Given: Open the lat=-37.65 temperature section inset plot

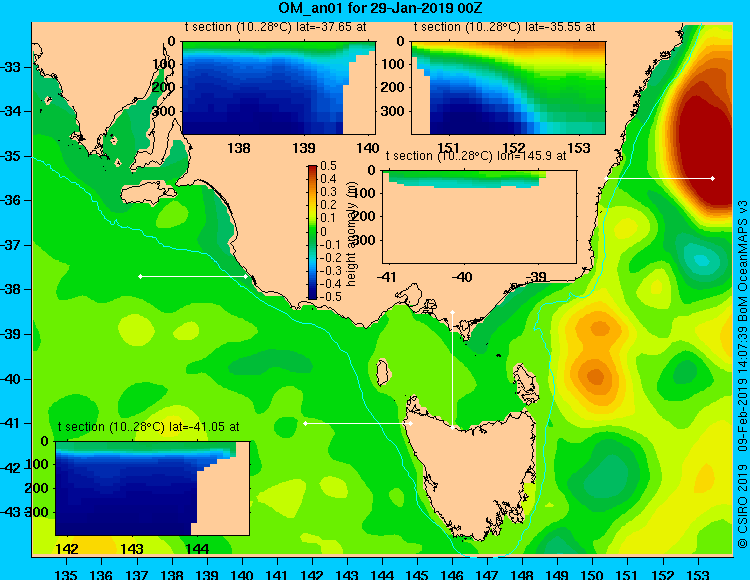Looking at the screenshot, I should click(x=279, y=88).
